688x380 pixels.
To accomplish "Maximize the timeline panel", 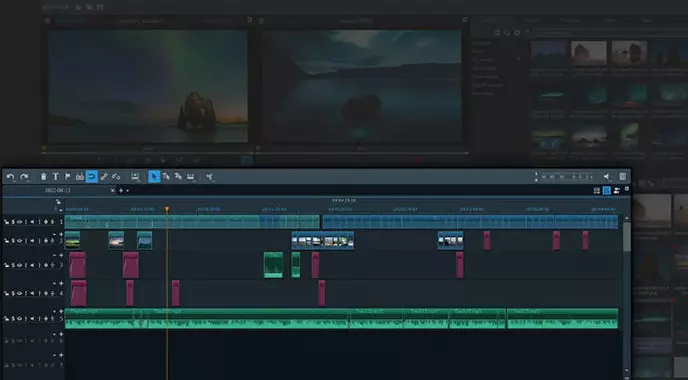I will [x=627, y=189].
